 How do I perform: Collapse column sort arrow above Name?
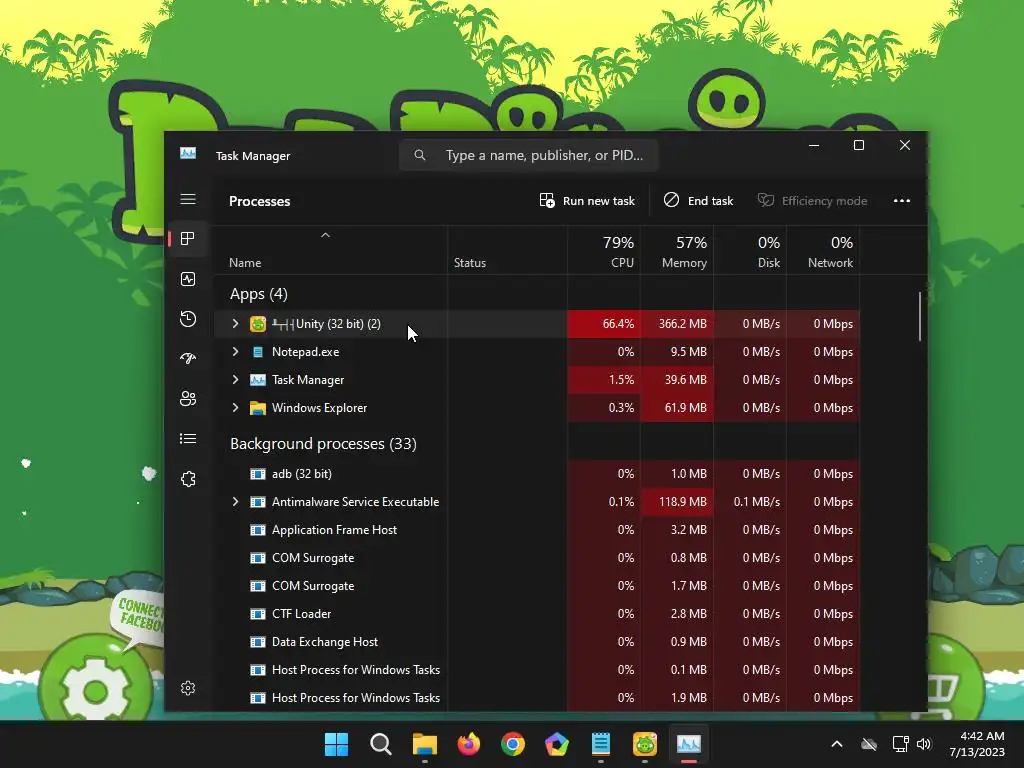point(325,235)
